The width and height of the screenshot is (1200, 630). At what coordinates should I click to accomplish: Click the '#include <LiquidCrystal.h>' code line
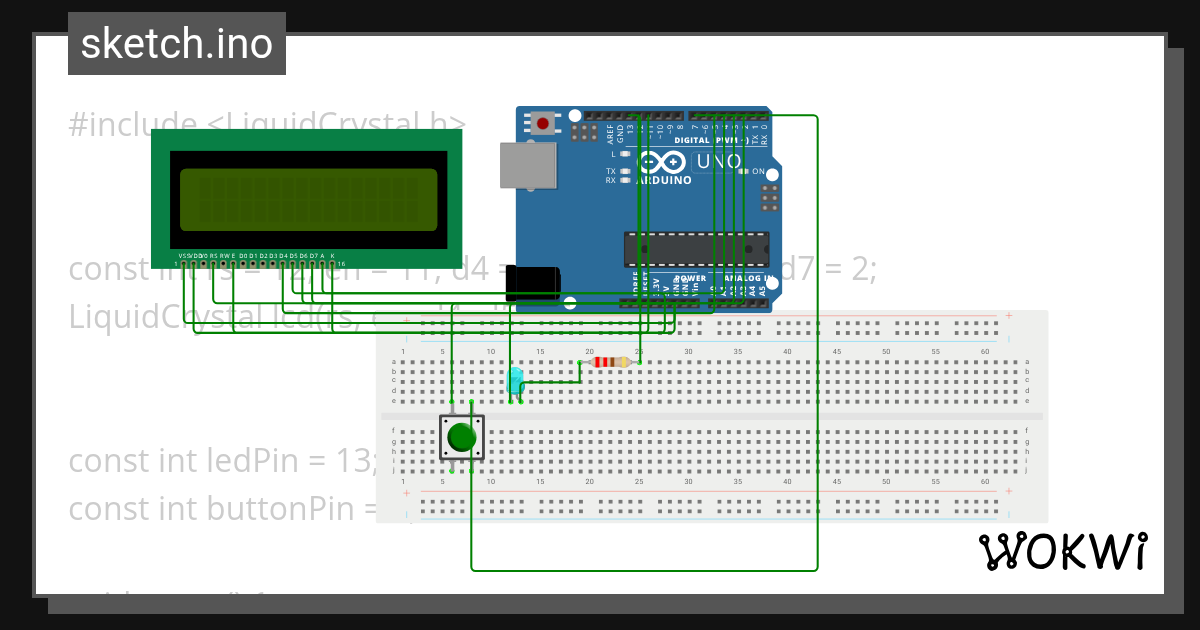pyautogui.click(x=266, y=124)
